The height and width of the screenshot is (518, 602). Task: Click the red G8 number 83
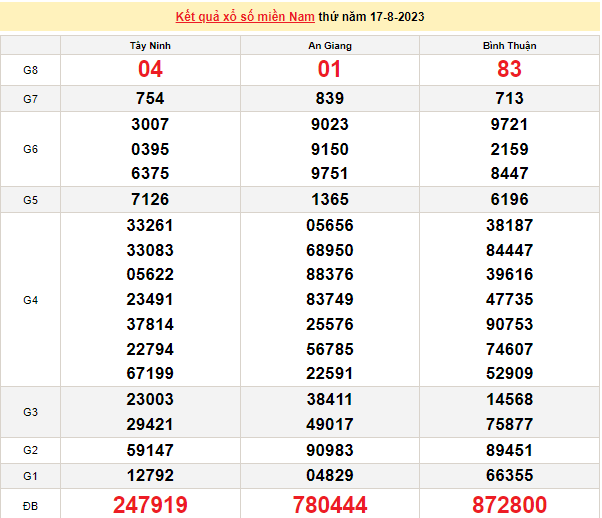(509, 70)
